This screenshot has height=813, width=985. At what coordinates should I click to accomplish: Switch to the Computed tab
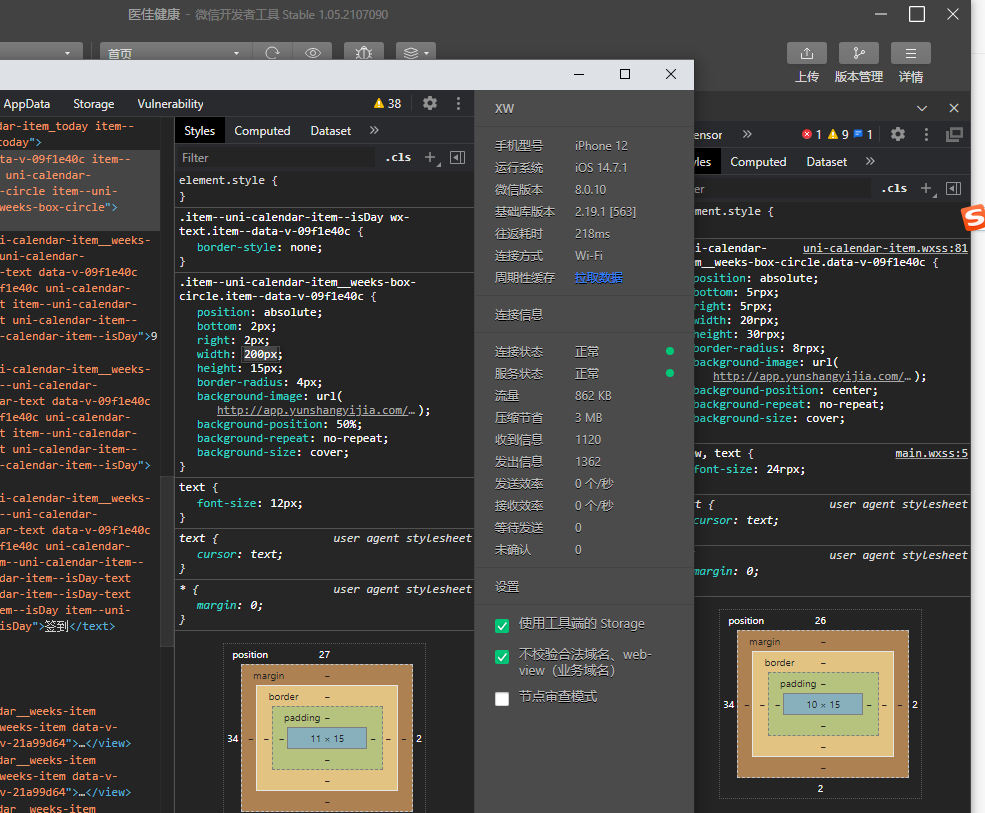[262, 131]
